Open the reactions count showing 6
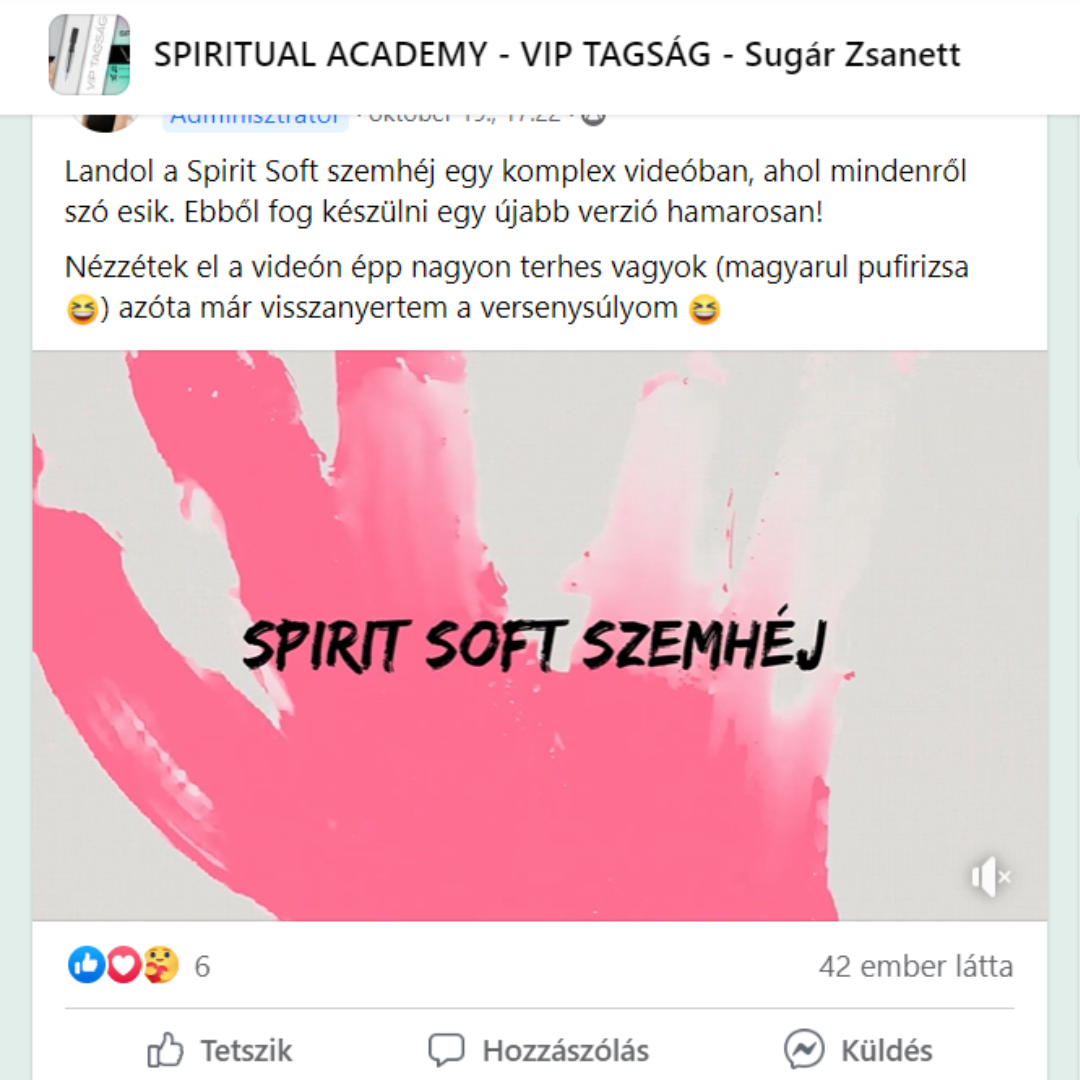 point(202,966)
